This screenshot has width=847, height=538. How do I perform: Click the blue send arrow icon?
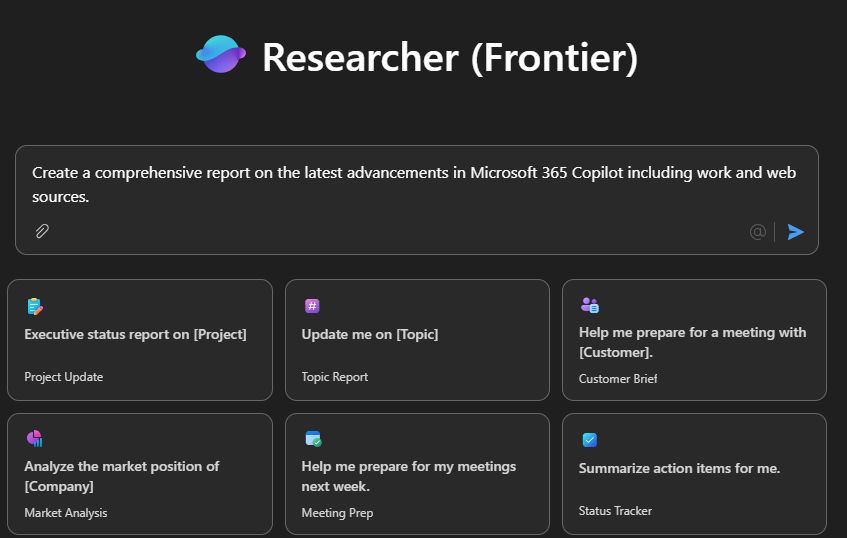(x=796, y=232)
